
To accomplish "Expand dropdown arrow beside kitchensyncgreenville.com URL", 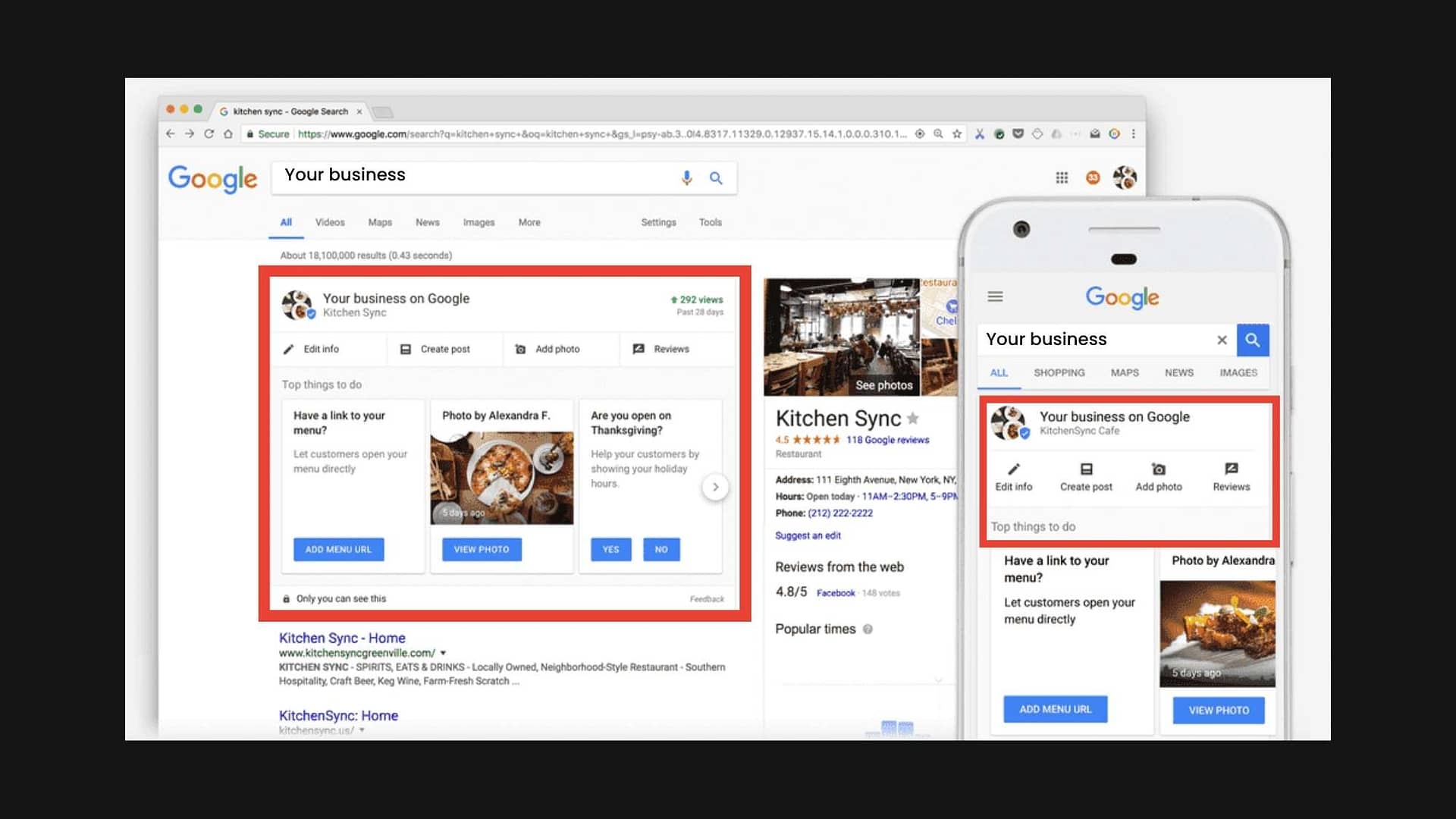I will click(443, 653).
